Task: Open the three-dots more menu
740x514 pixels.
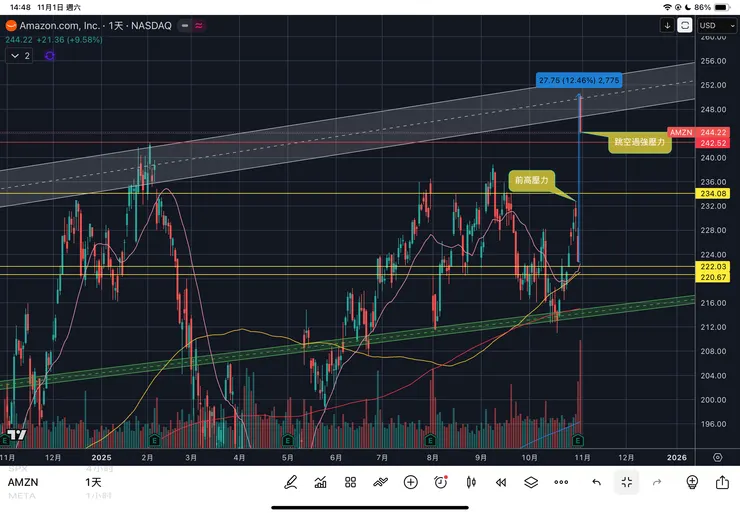Action: click(561, 482)
